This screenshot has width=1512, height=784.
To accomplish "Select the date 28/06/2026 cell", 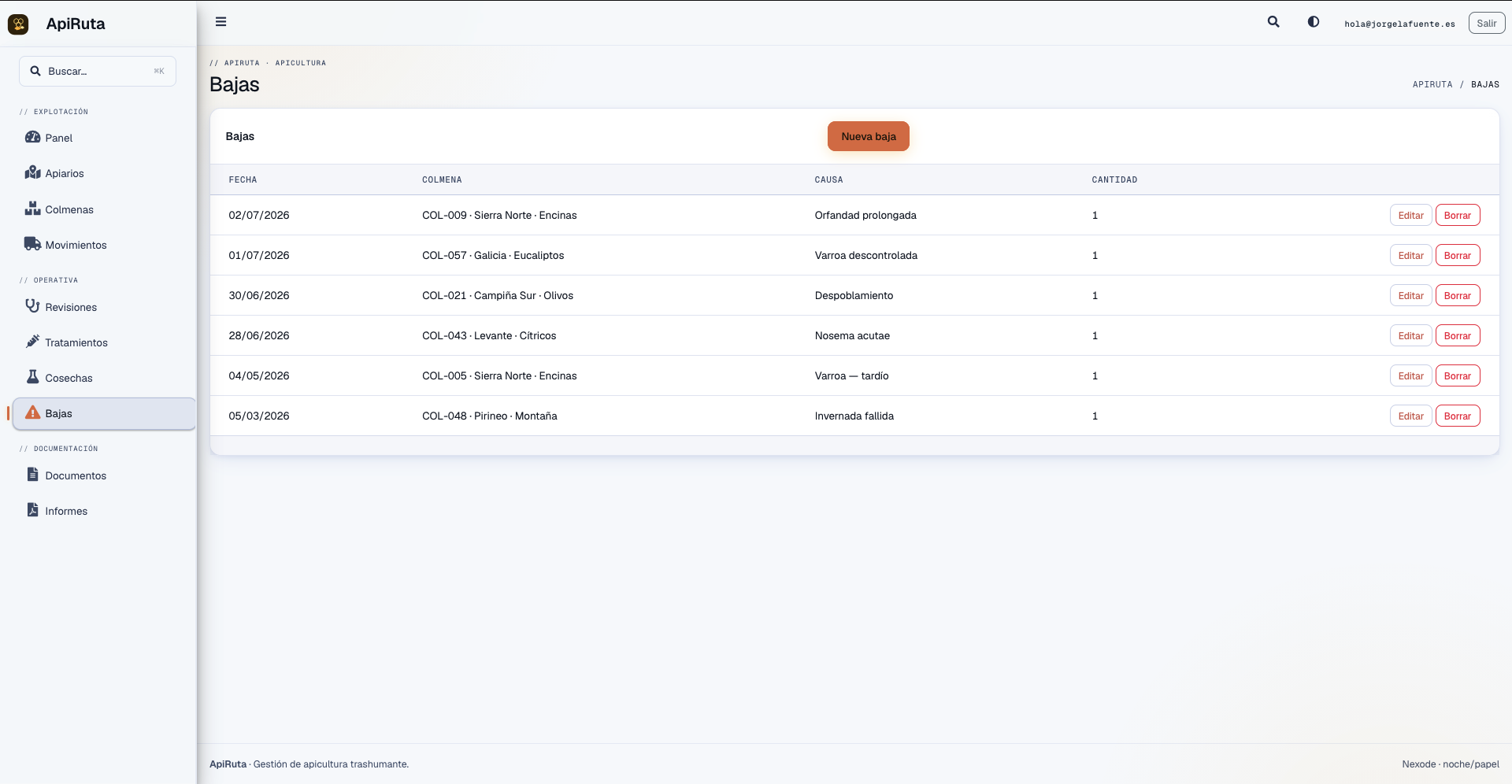I will (259, 335).
